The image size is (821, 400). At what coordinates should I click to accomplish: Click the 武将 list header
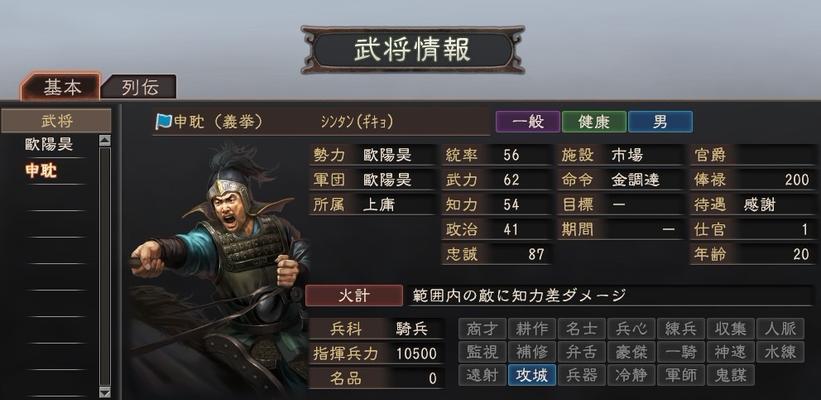click(x=57, y=121)
